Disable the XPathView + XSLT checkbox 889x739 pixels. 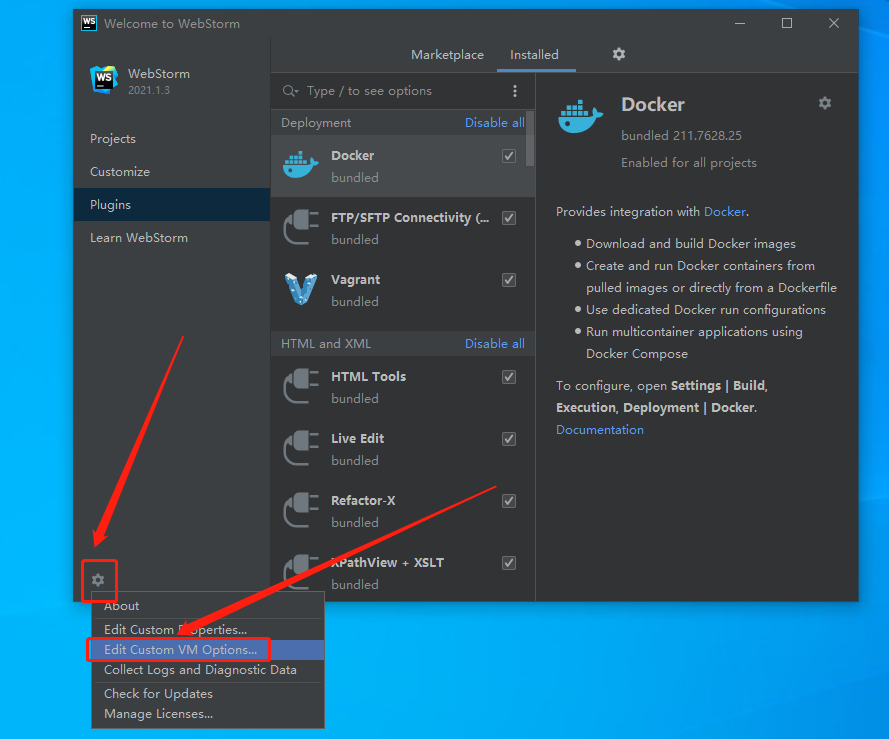[x=509, y=563]
